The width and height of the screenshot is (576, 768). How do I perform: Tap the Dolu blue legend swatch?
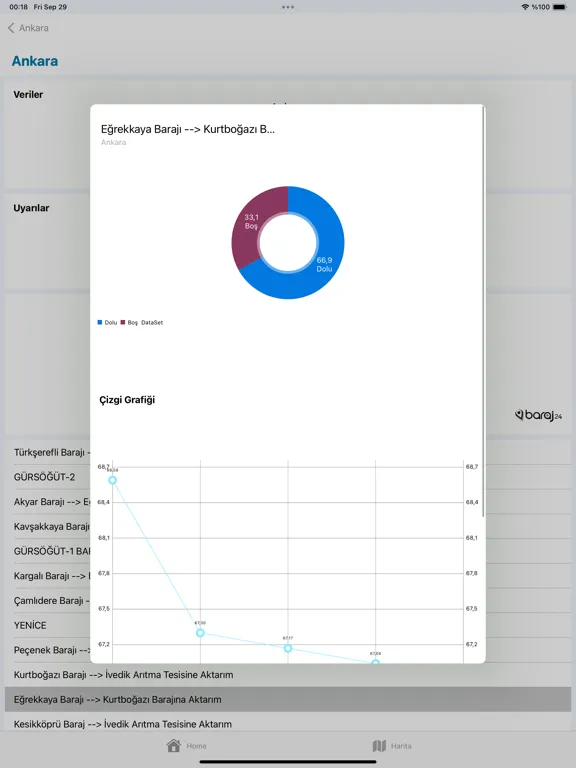[100, 322]
